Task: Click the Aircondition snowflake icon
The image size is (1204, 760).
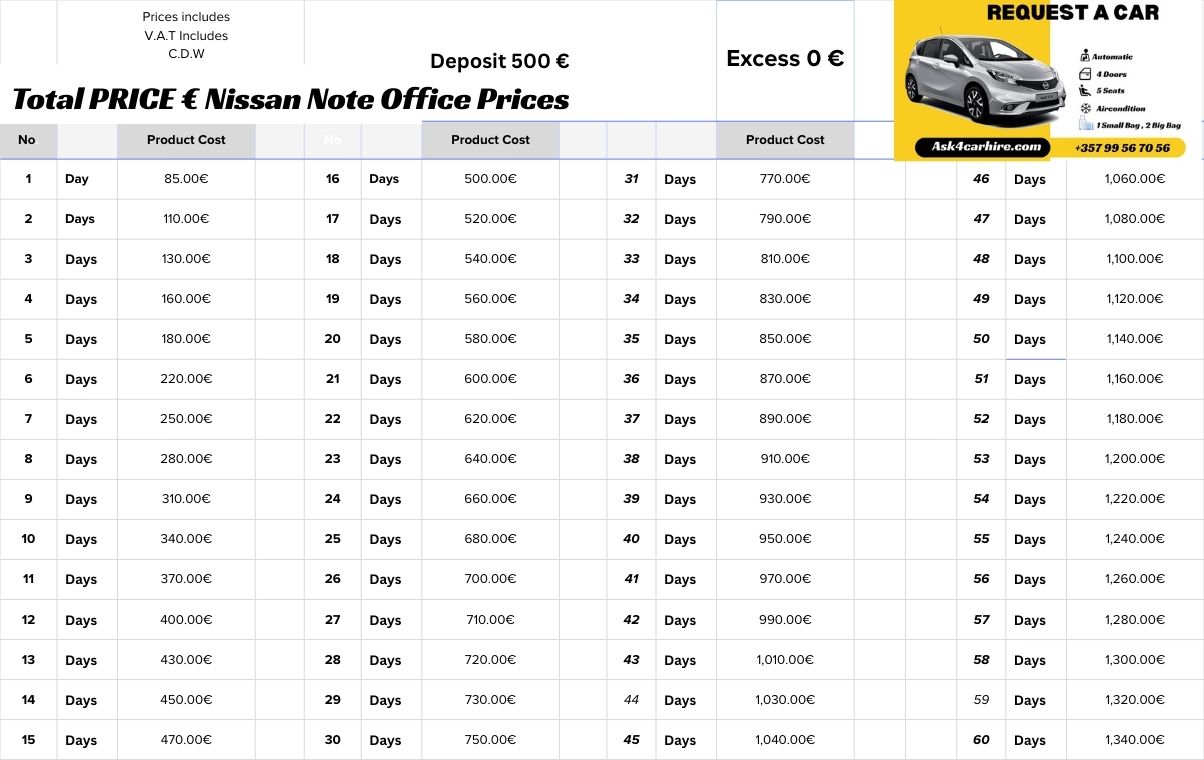Action: (1085, 108)
